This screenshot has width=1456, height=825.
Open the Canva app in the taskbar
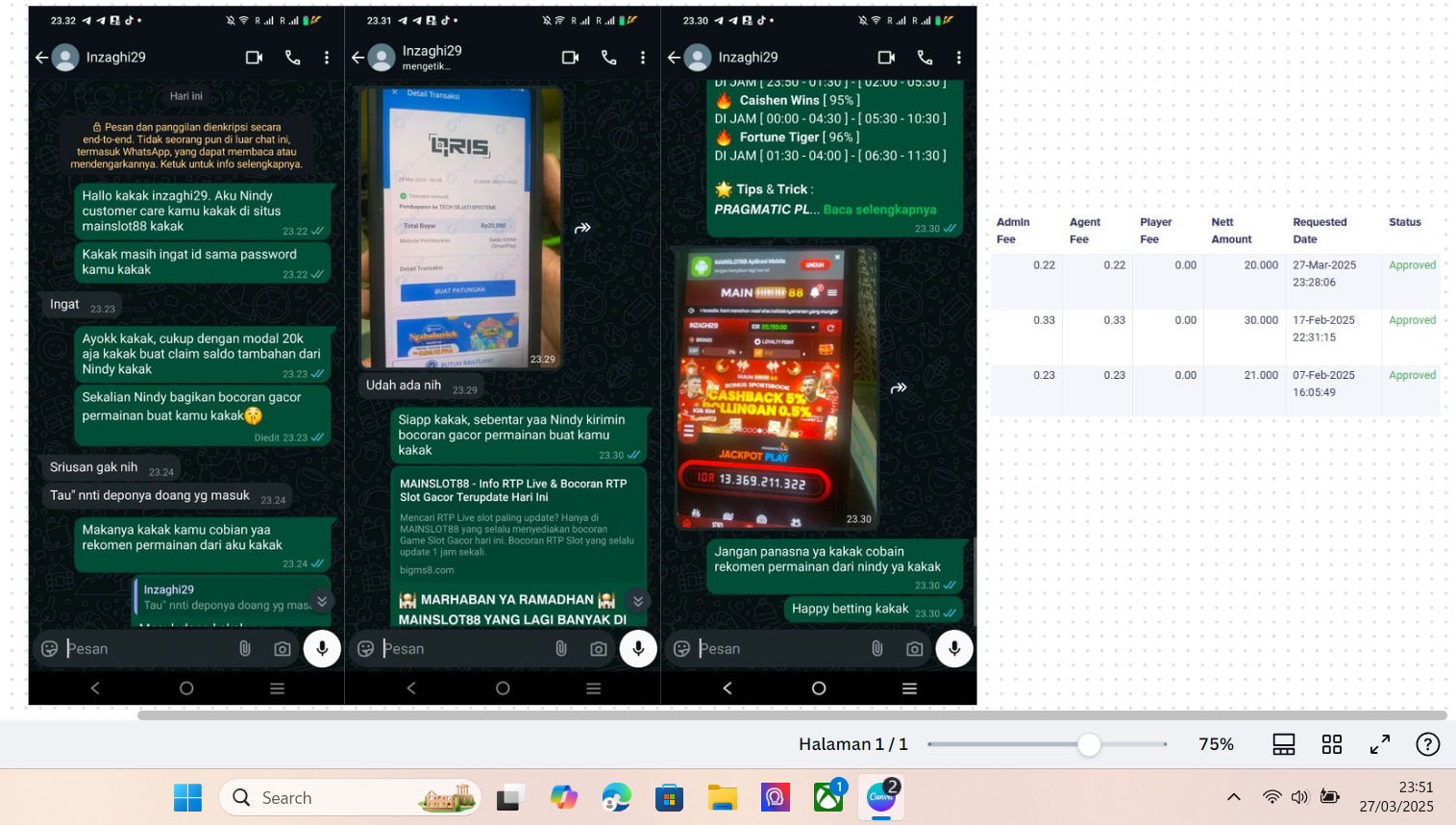(881, 797)
